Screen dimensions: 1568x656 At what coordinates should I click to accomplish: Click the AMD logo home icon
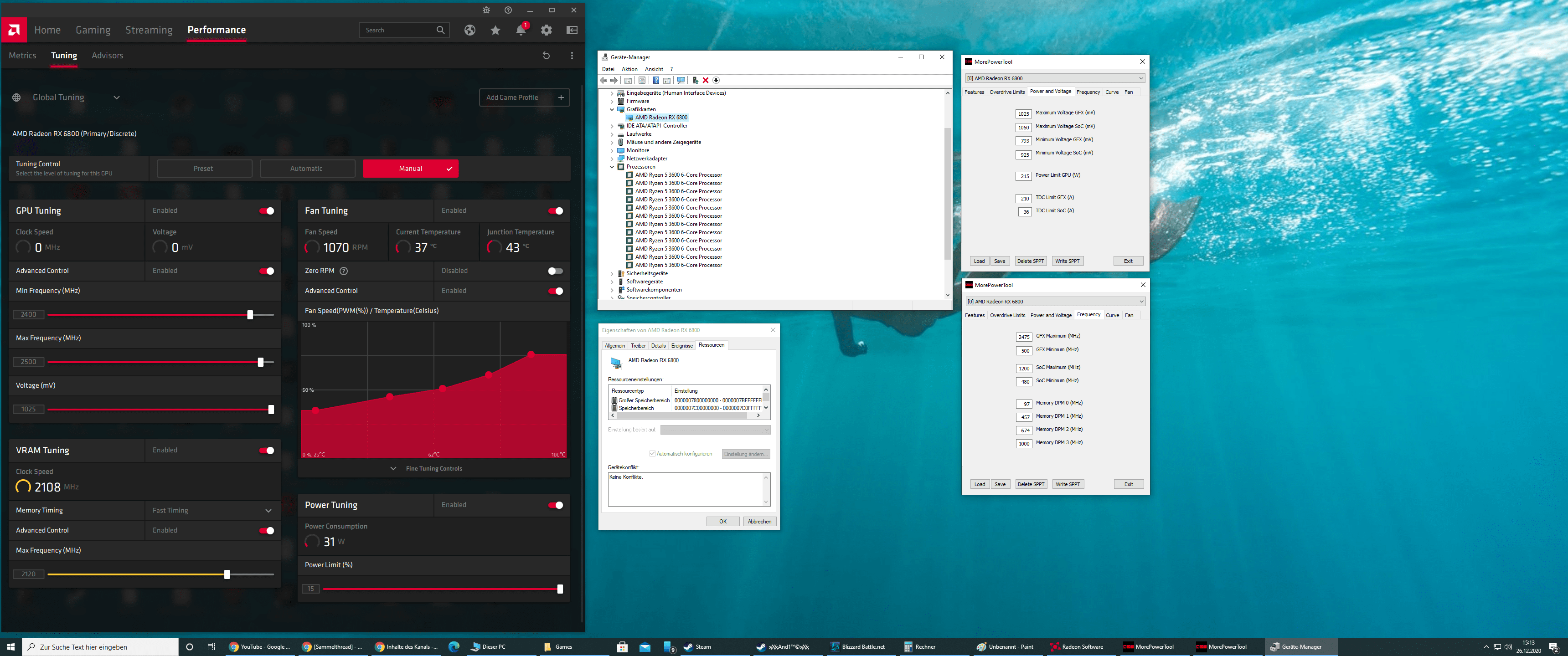(13, 30)
